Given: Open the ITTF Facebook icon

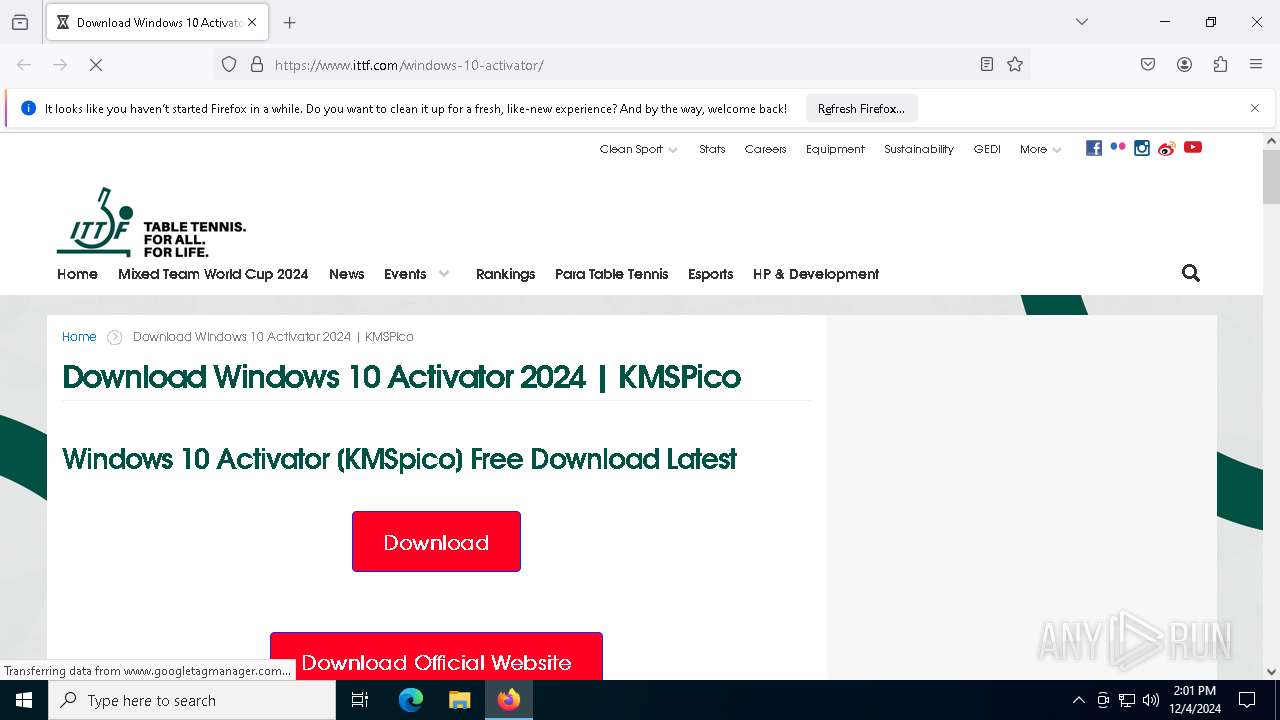Looking at the screenshot, I should pos(1094,148).
